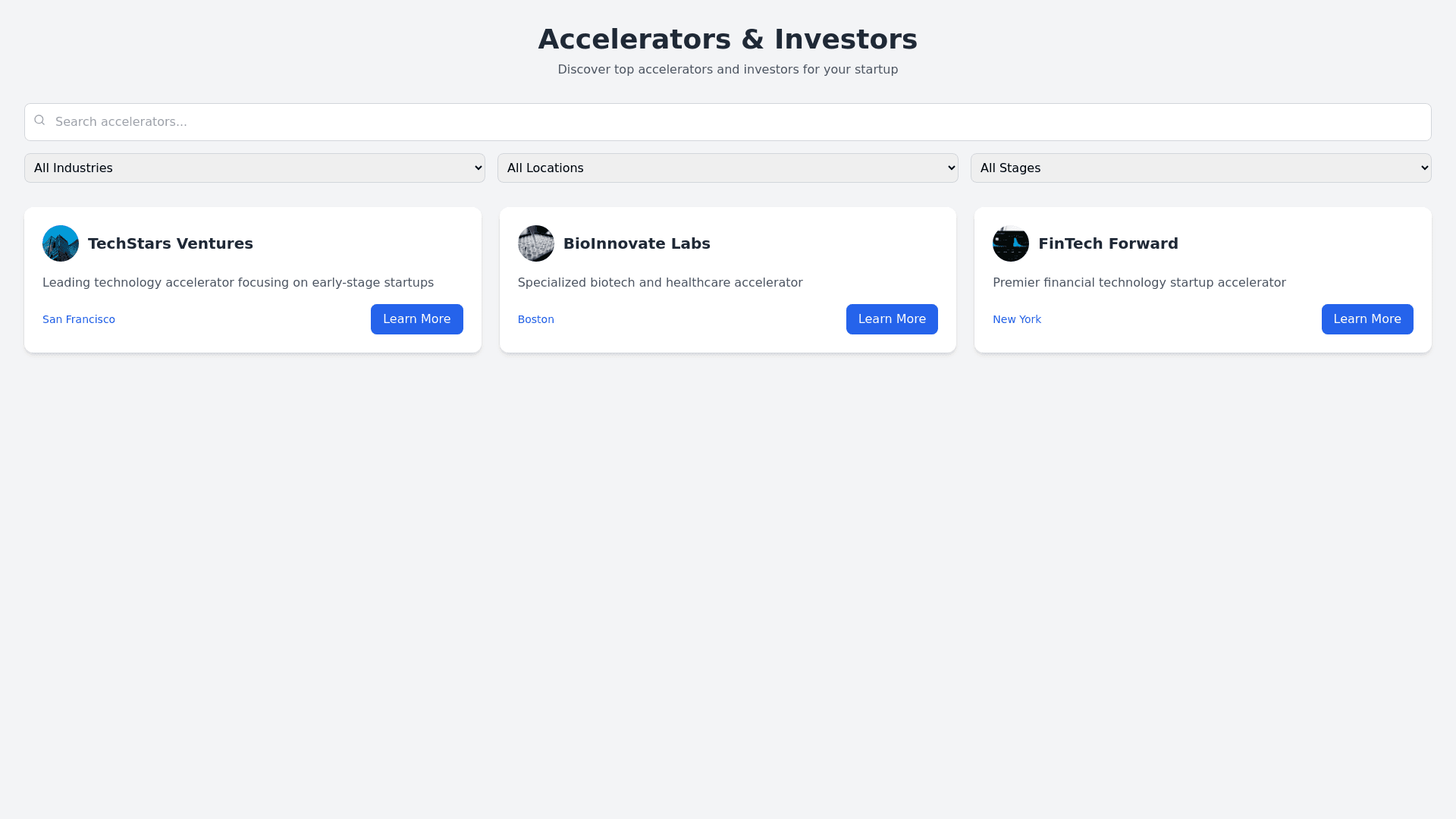Click the TechStars Ventures logo image
The width and height of the screenshot is (1456, 819).
click(x=61, y=243)
